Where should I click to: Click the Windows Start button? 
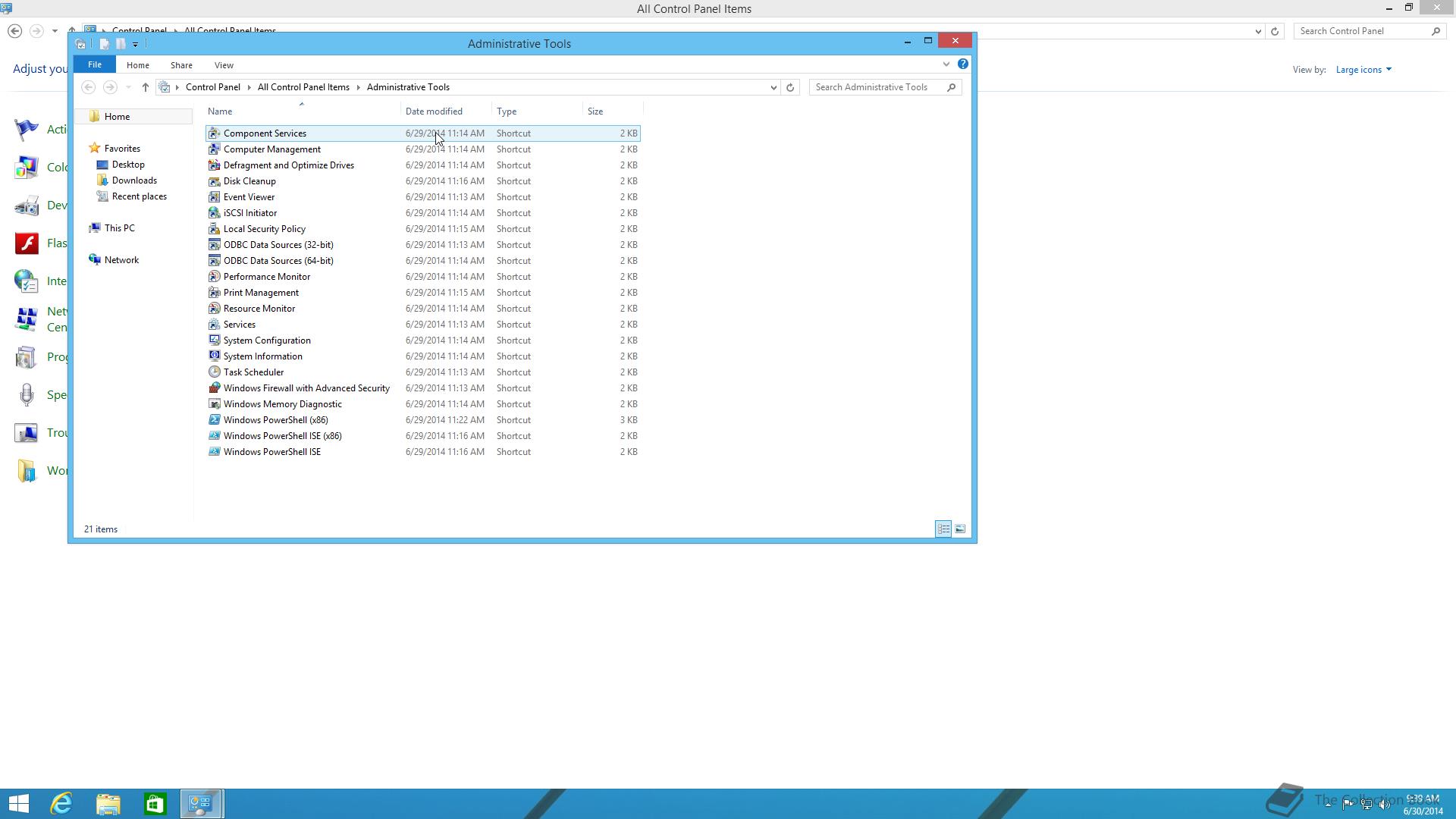18,804
